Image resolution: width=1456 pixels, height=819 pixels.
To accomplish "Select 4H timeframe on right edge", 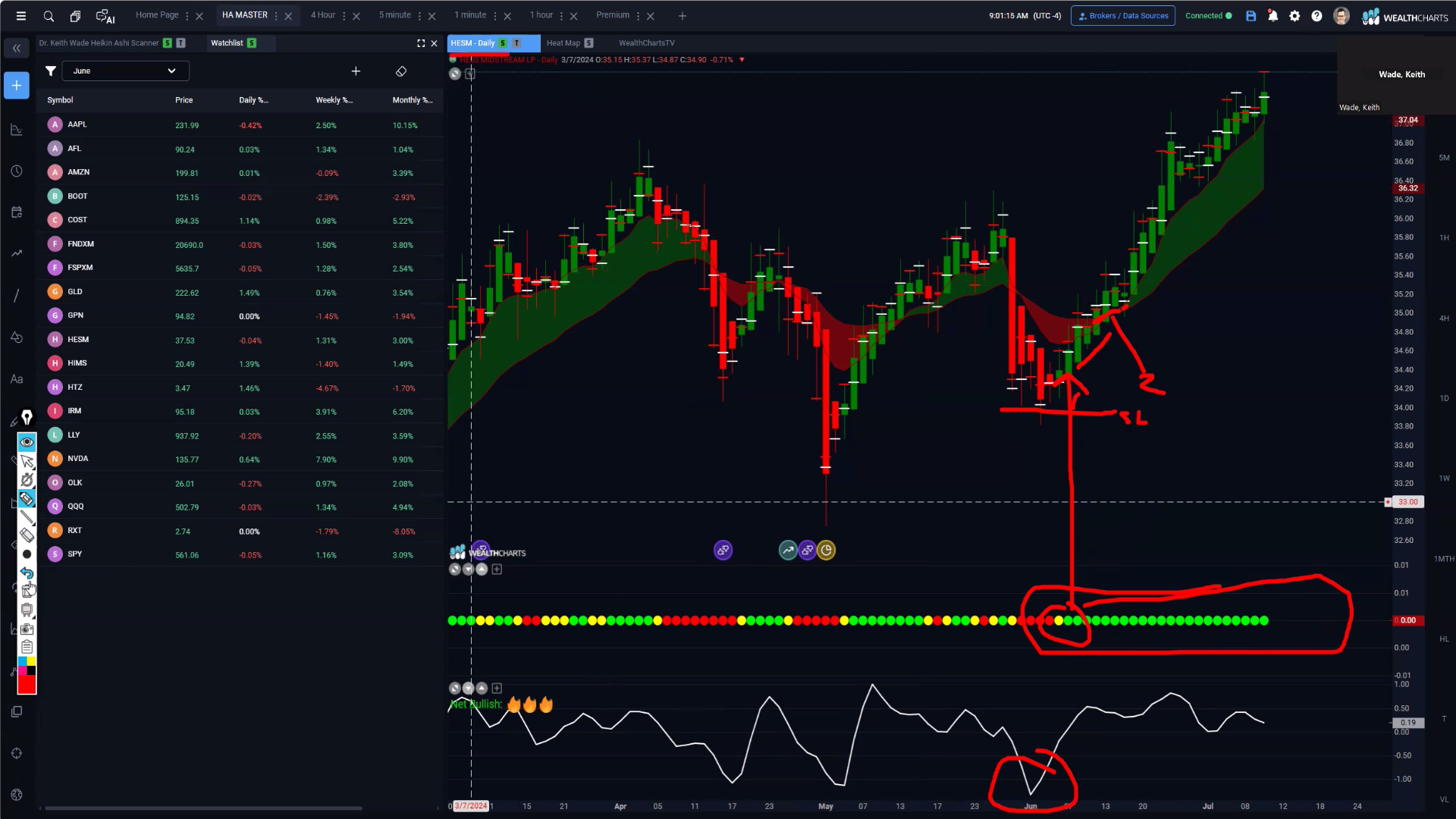I will pos(1444,318).
